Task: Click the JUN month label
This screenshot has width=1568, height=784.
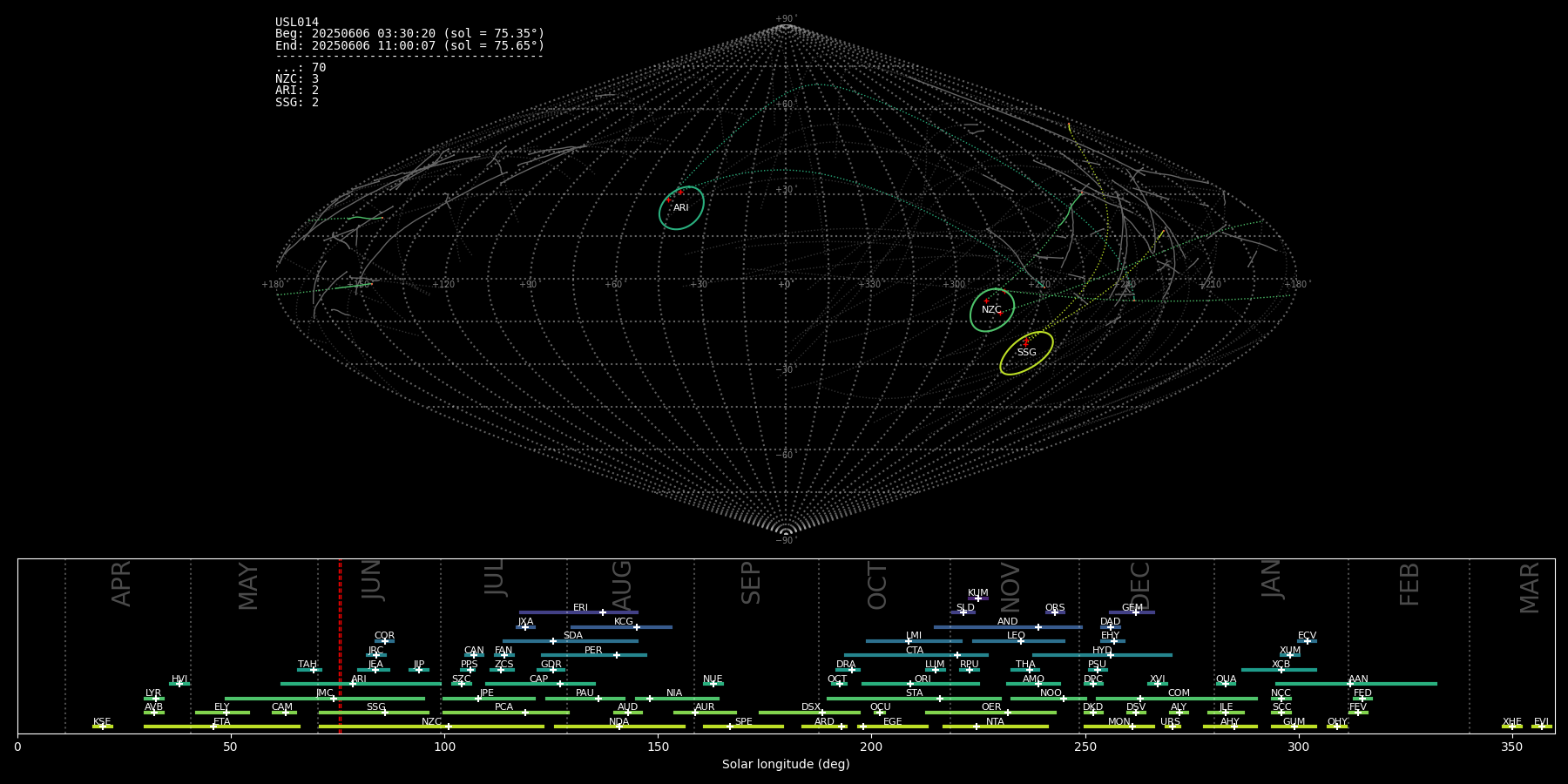Action: [x=371, y=580]
